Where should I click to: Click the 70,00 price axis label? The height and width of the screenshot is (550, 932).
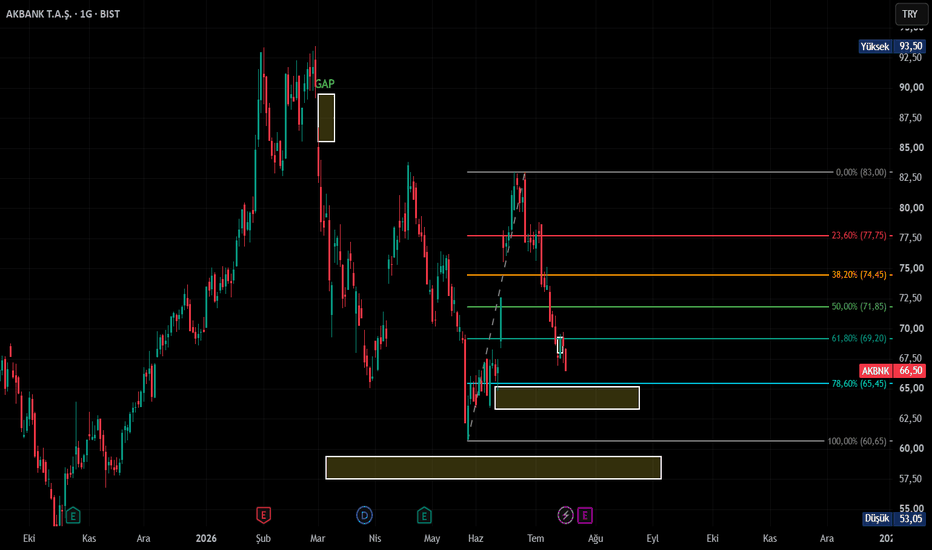[x=911, y=328]
